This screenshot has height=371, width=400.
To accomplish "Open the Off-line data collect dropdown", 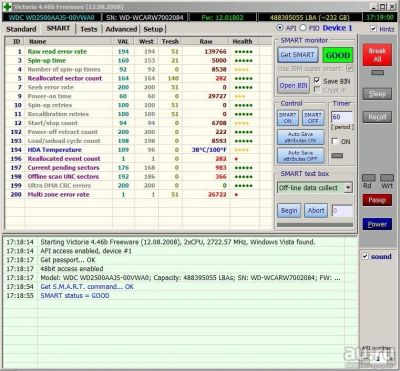I will [348, 188].
